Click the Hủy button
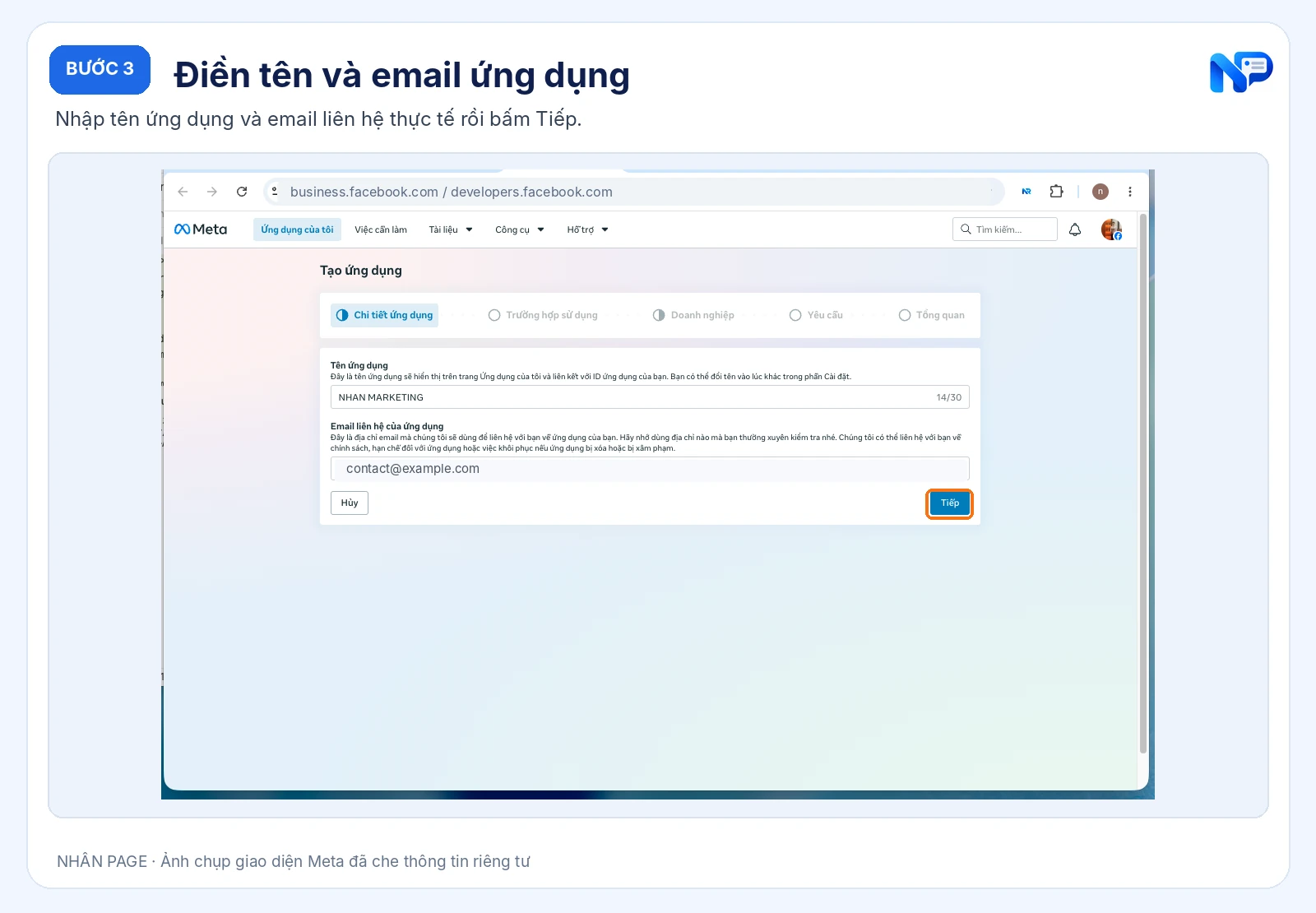This screenshot has height=913, width=1316. coord(350,503)
